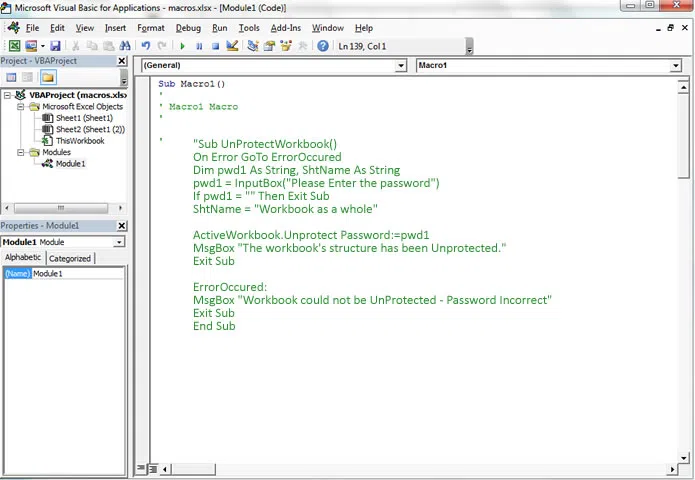Open the Object Browser toolbar icon
695x480 pixels.
(x=286, y=46)
